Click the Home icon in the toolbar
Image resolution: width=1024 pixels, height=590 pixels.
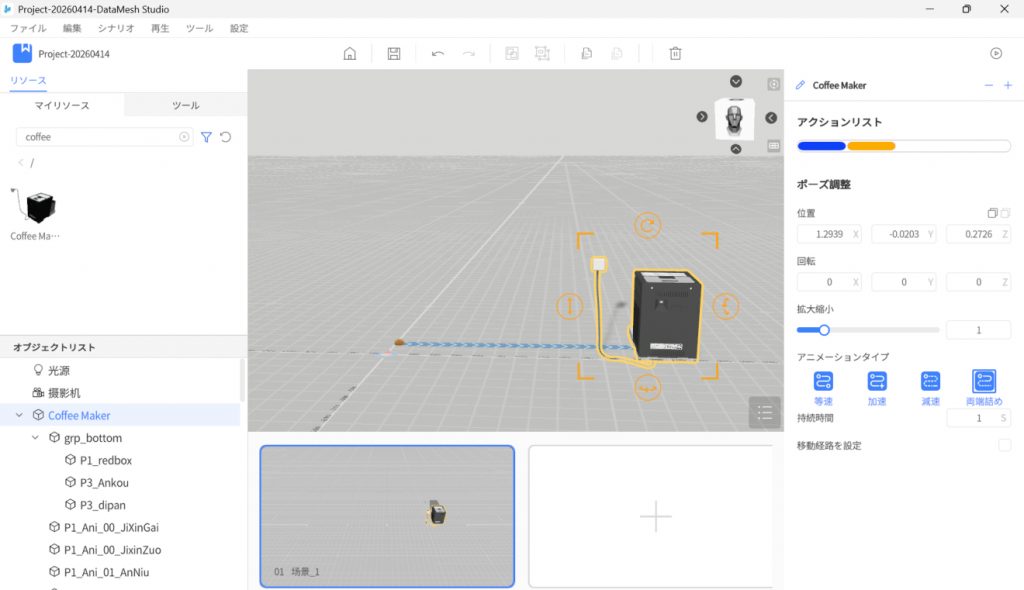350,54
